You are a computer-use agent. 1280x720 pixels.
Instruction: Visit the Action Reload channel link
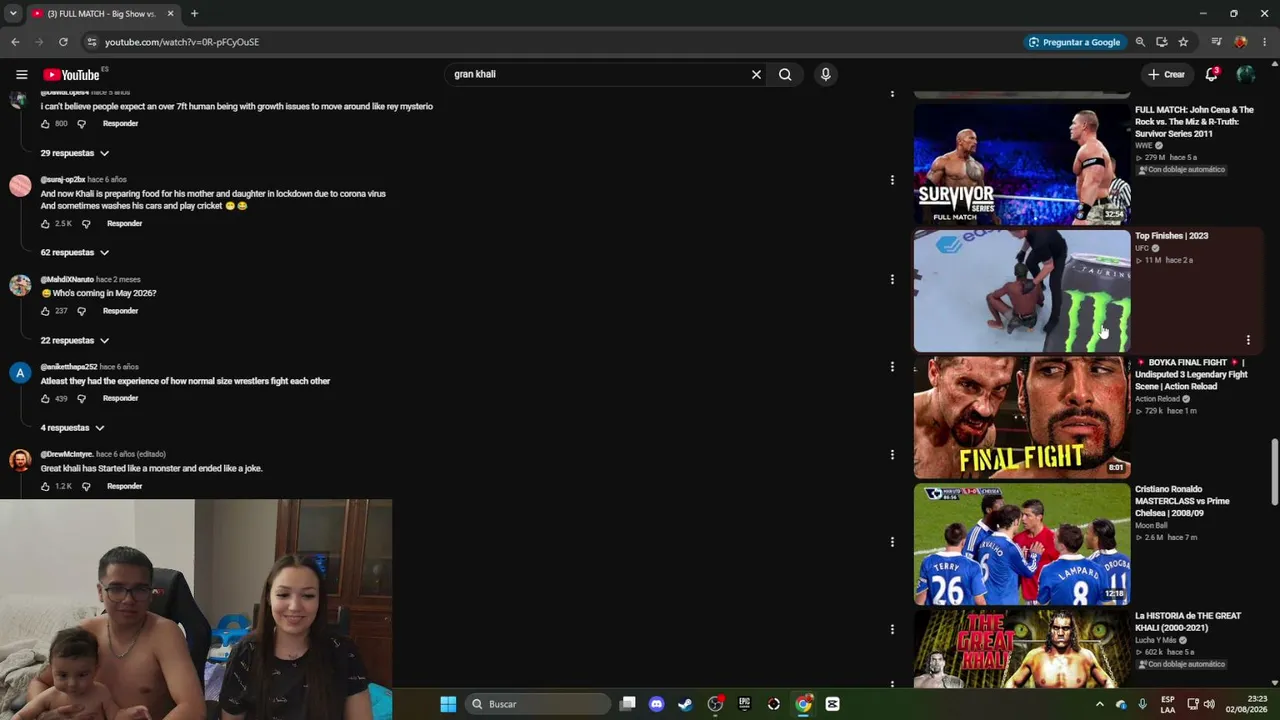pos(1158,399)
